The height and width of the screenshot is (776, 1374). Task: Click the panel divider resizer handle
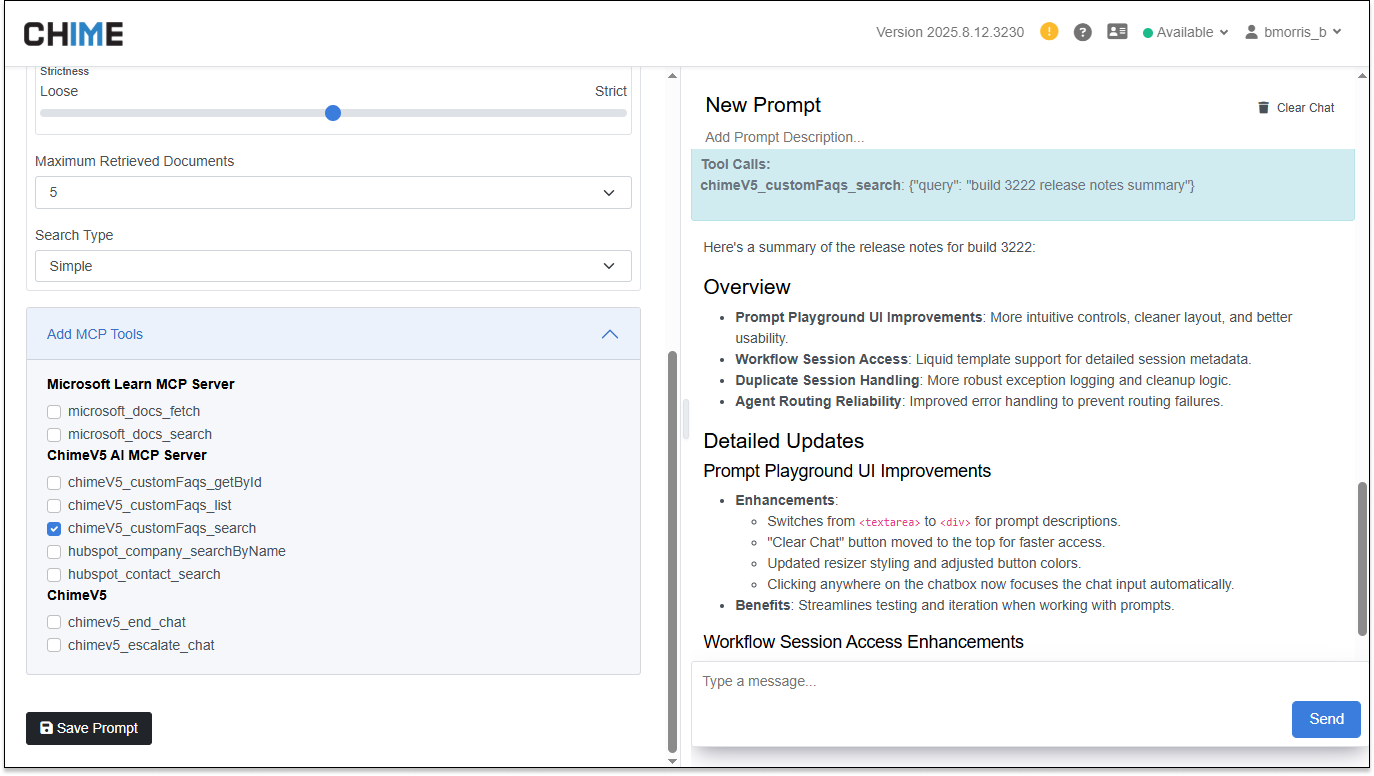point(686,419)
